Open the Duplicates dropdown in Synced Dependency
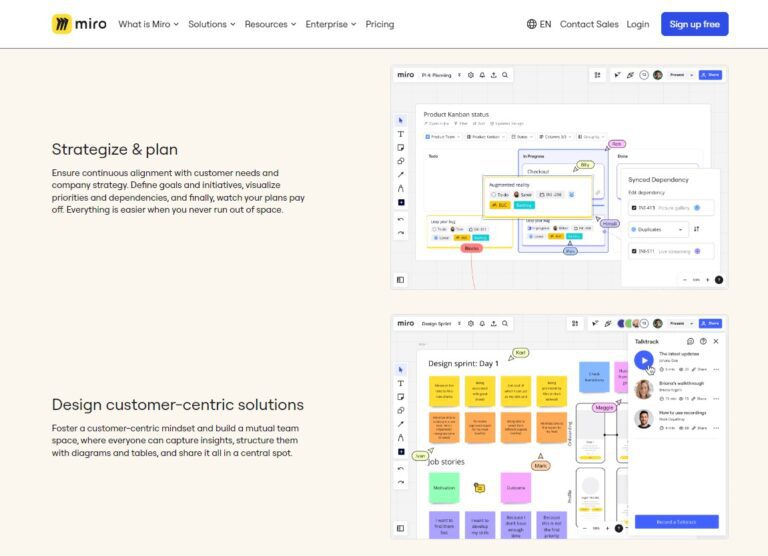Screen dimensions: 768x556 pyautogui.click(x=657, y=229)
